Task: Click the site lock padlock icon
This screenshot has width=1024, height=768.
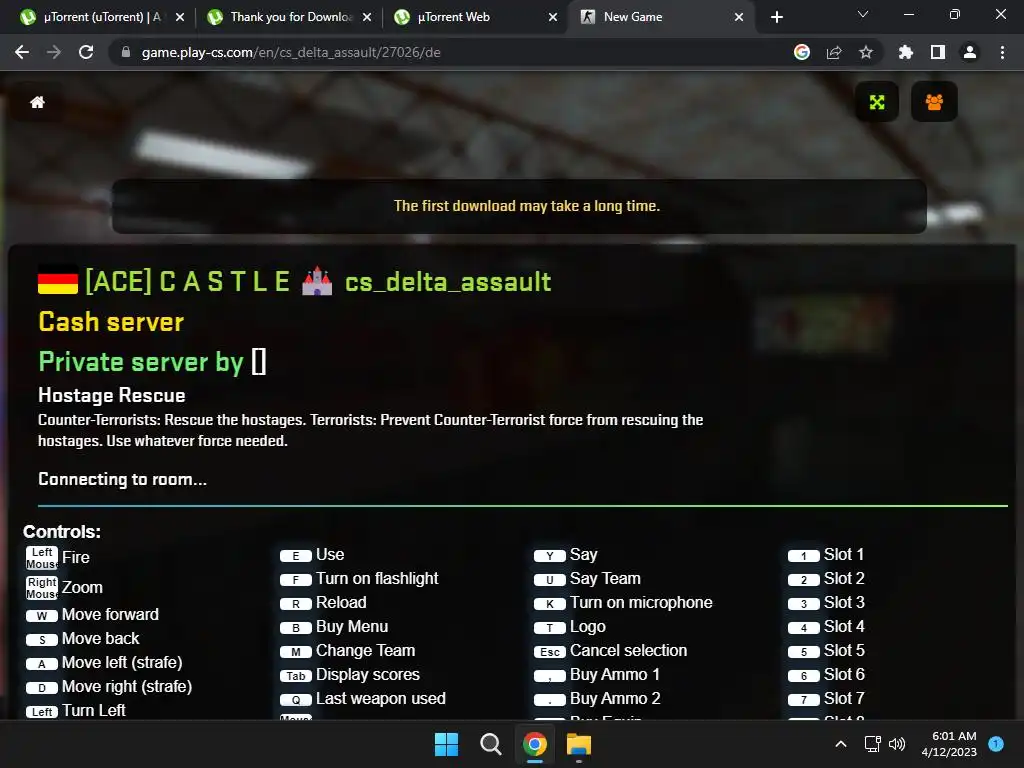Action: [126, 52]
